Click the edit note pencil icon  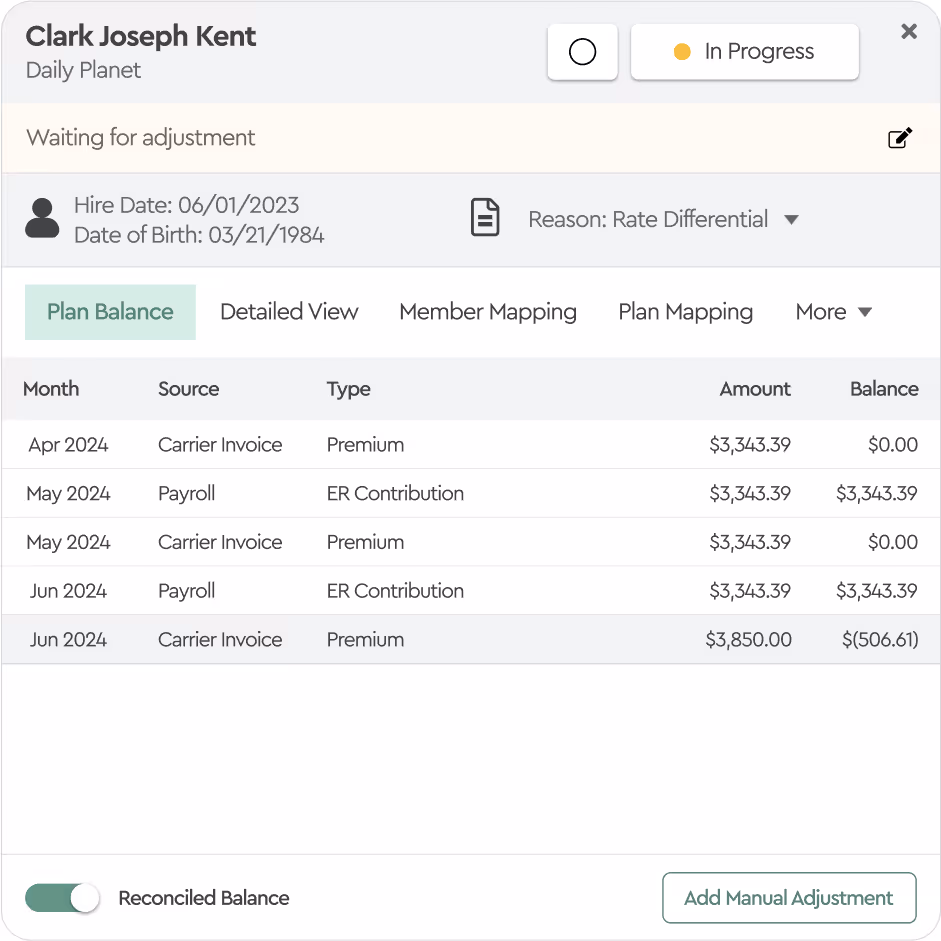pyautogui.click(x=900, y=138)
